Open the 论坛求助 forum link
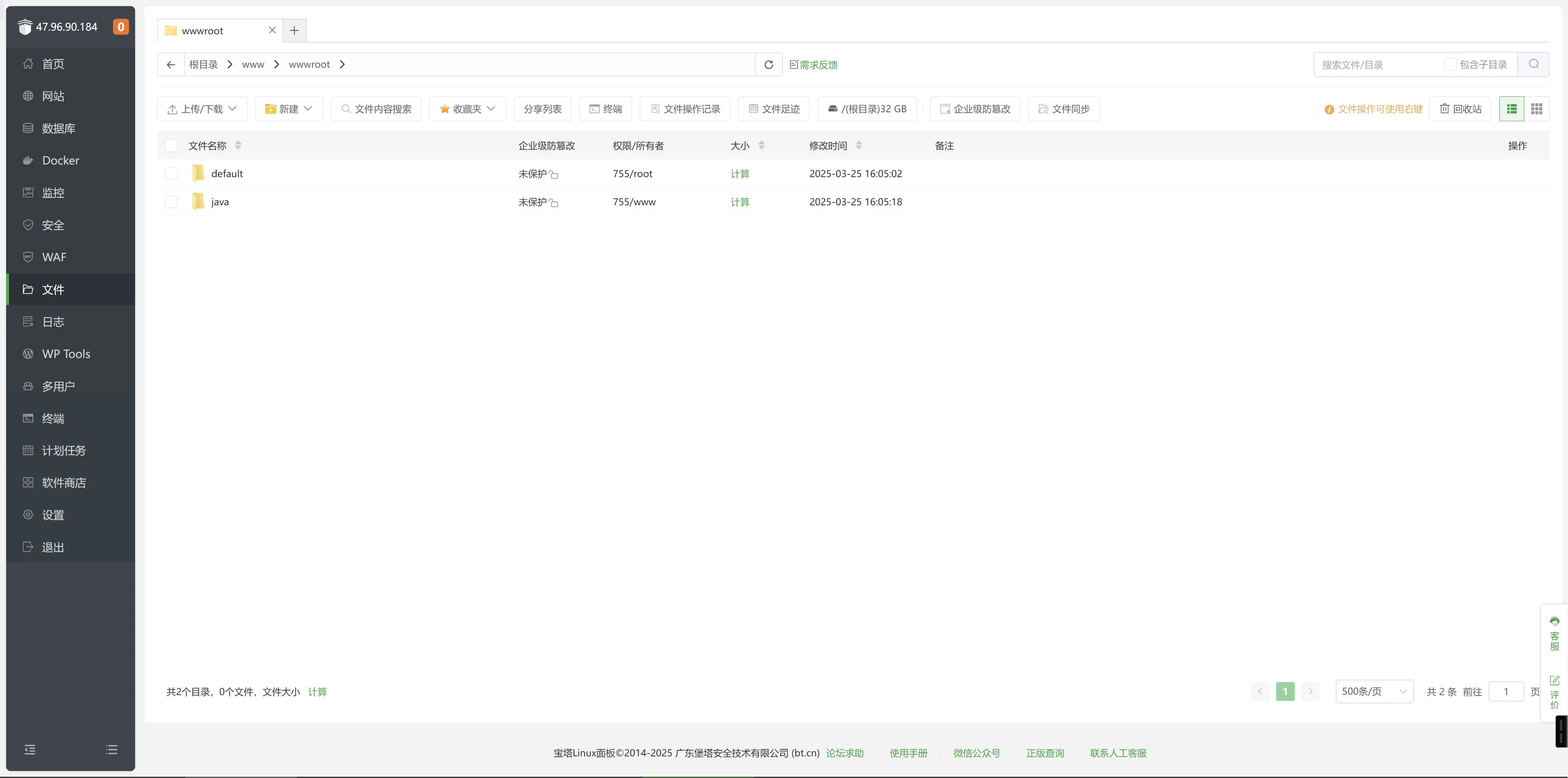This screenshot has height=778, width=1568. 845,753
